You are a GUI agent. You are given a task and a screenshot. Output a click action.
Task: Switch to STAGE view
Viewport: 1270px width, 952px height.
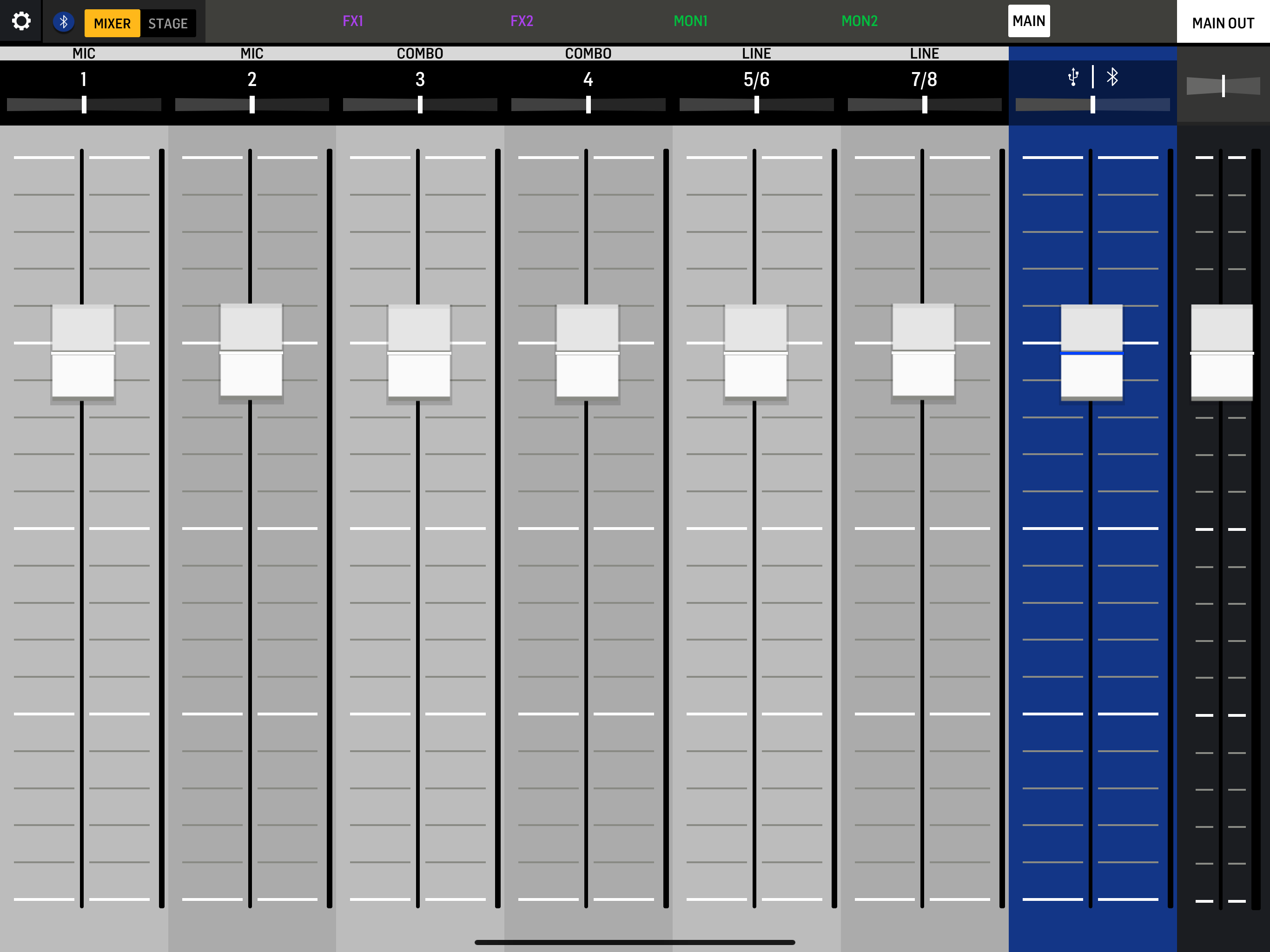tap(168, 24)
